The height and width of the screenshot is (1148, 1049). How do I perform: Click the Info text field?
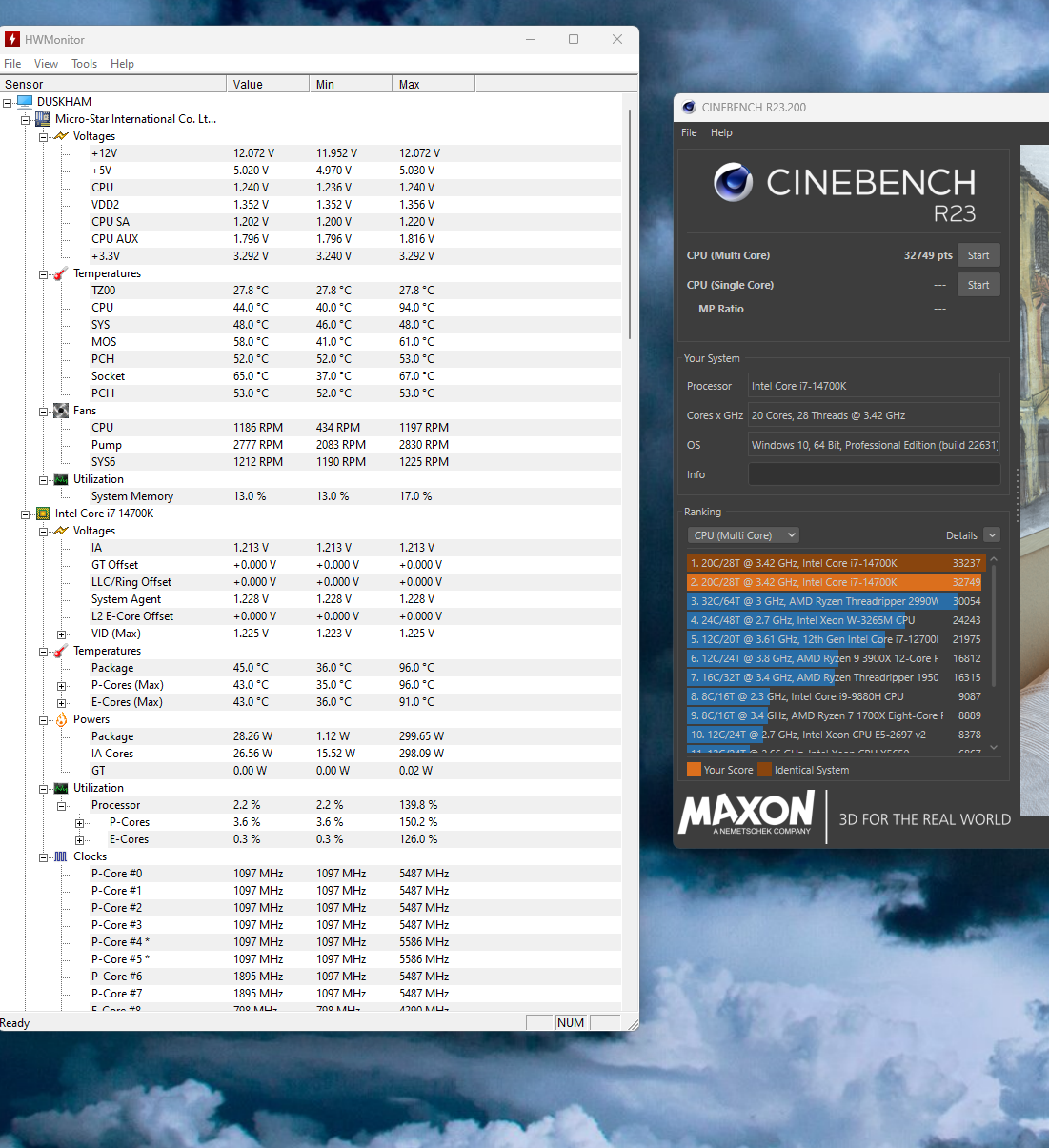coord(874,474)
